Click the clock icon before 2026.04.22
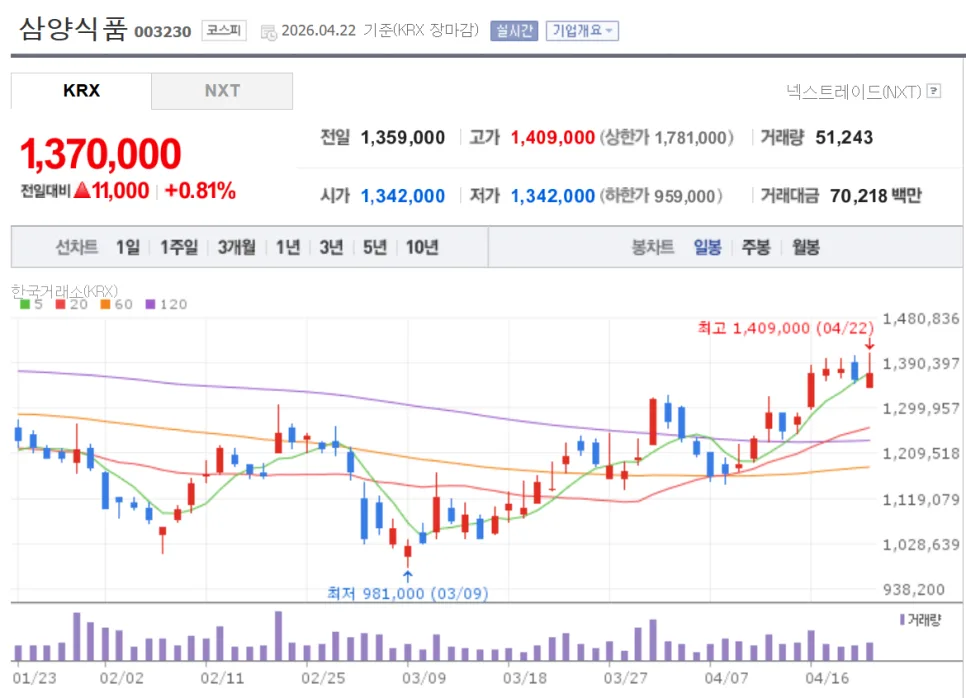Viewport: 966px width, 698px height. pos(269,32)
